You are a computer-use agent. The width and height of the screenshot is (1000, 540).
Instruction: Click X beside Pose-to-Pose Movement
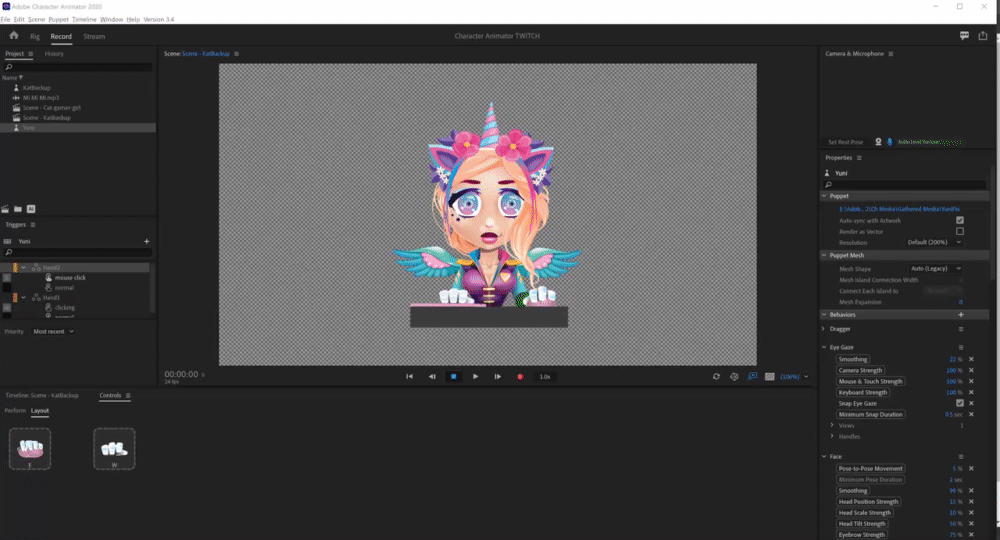click(x=971, y=469)
